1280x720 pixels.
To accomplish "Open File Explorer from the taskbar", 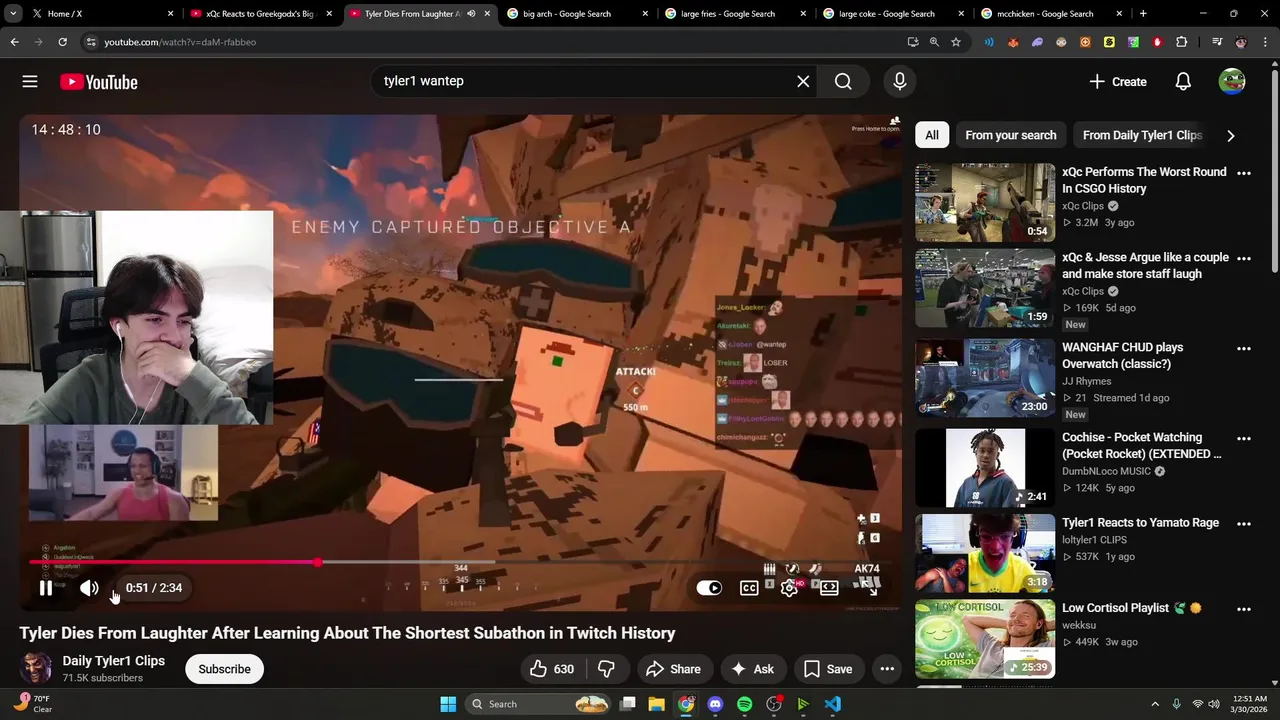I will [x=656, y=704].
